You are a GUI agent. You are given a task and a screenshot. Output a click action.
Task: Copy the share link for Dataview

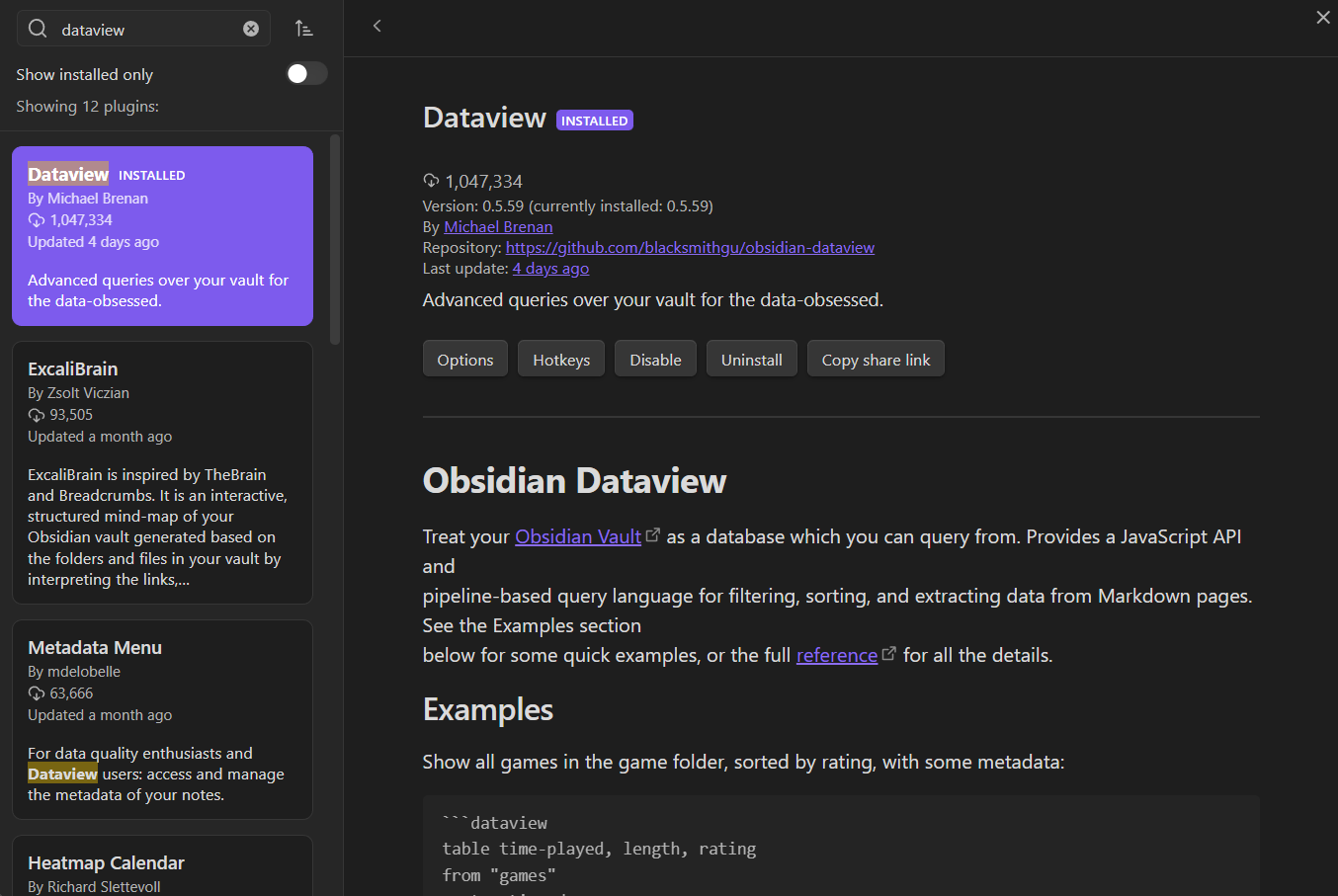[875, 359]
